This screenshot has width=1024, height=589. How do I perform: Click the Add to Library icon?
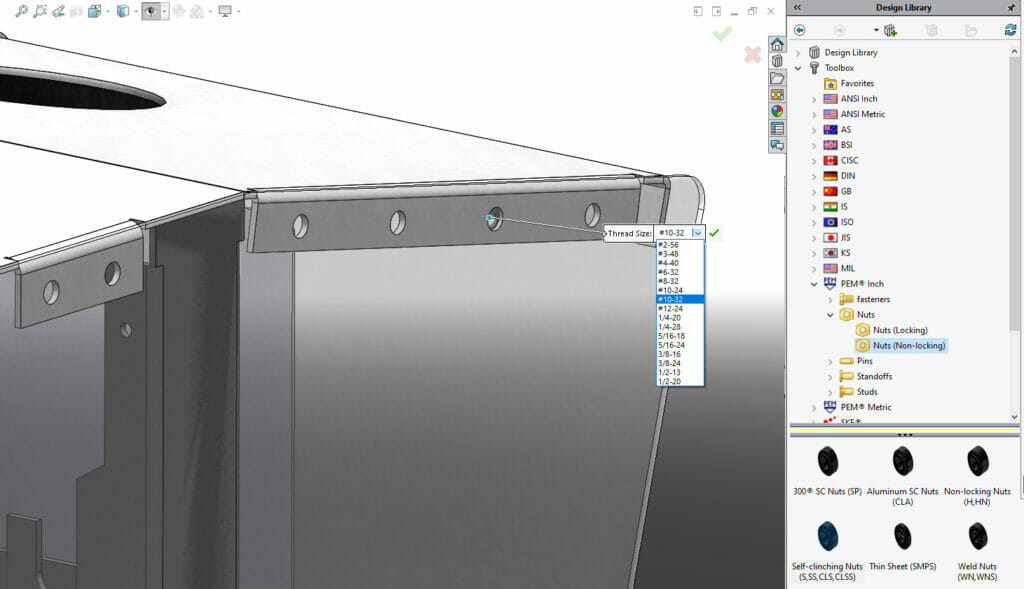889,30
